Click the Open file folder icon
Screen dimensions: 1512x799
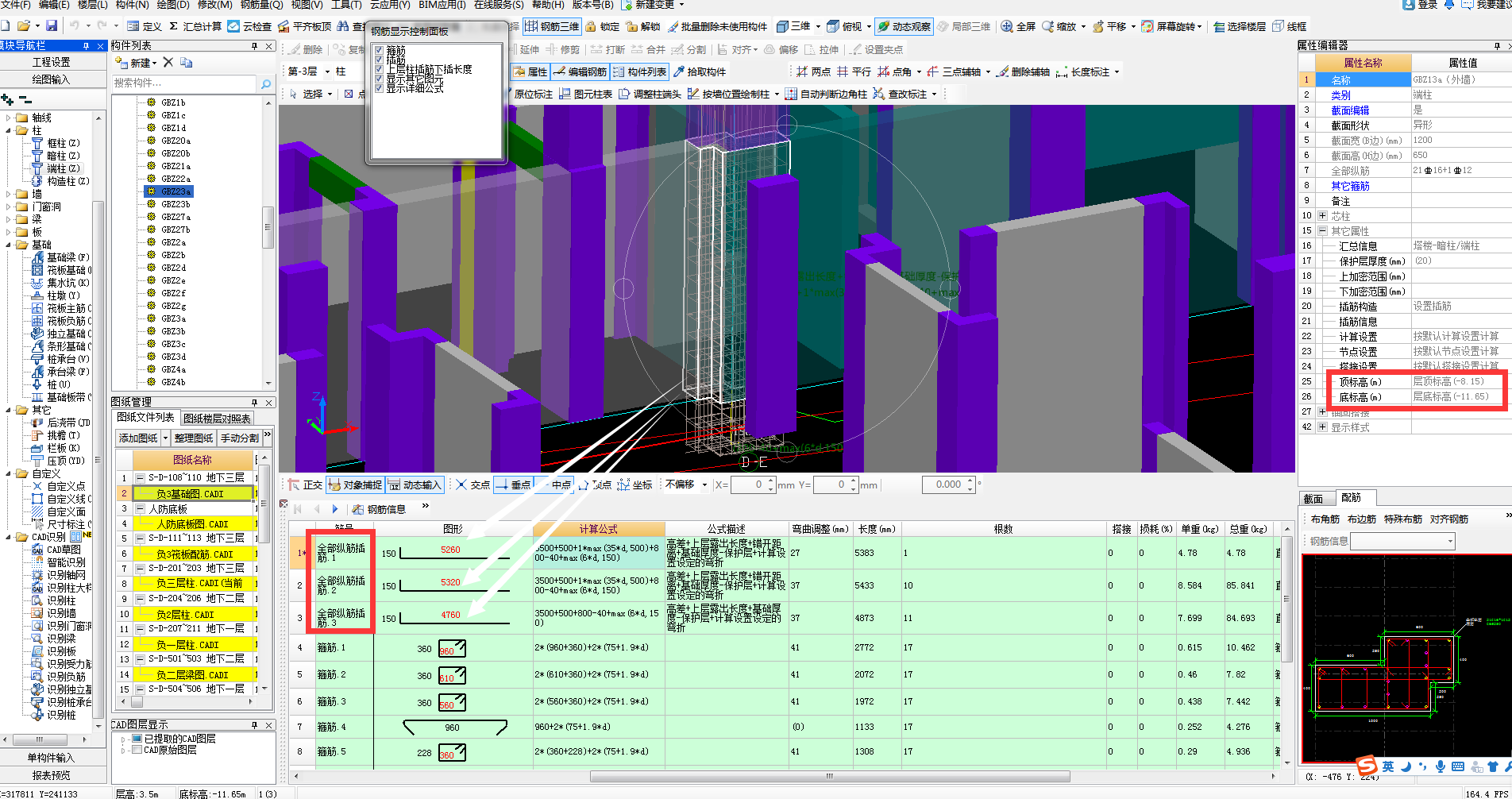click(x=24, y=26)
